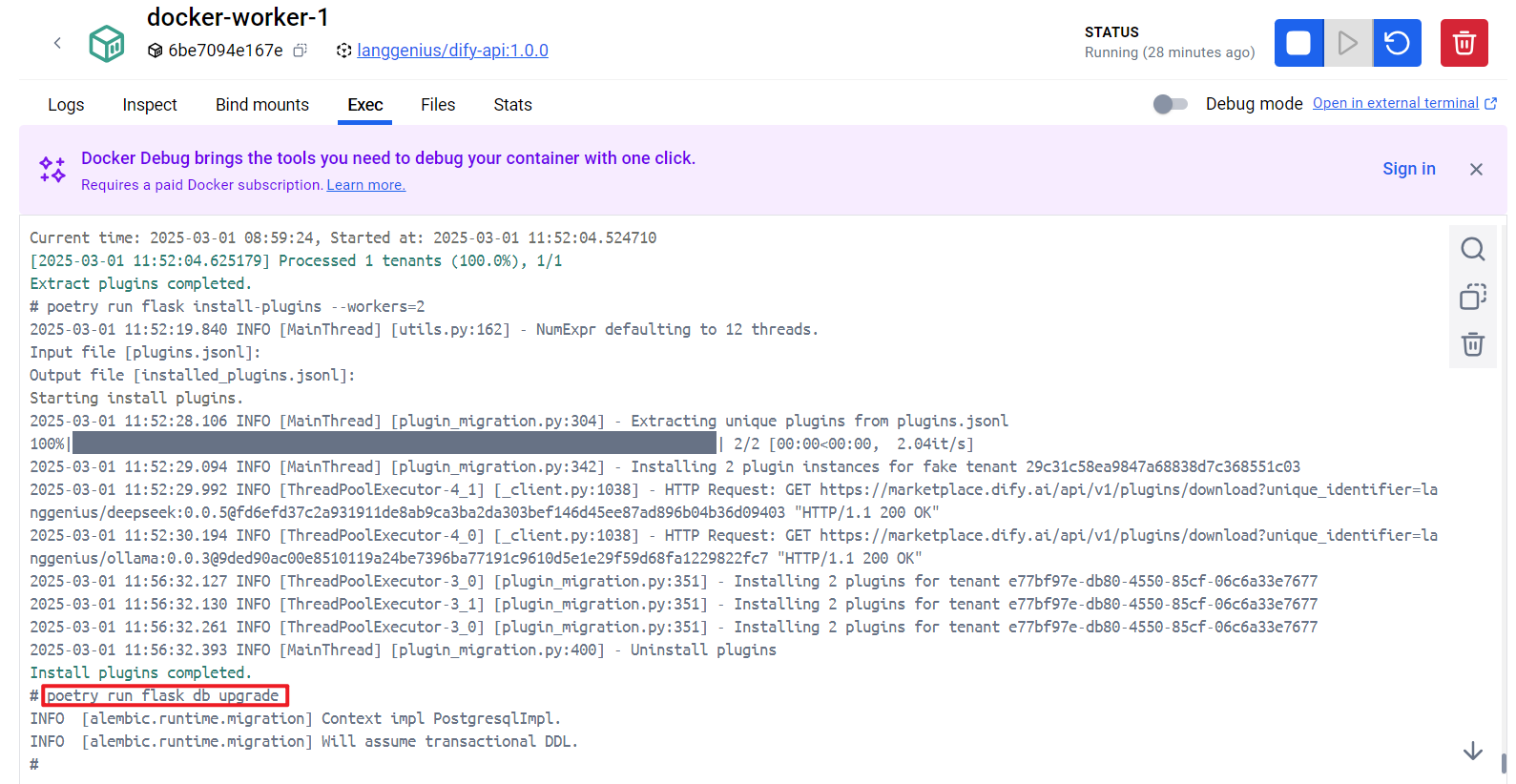Copy the container ID 6be7094e167e
Screen dimensions: 1516x784
tap(300, 51)
